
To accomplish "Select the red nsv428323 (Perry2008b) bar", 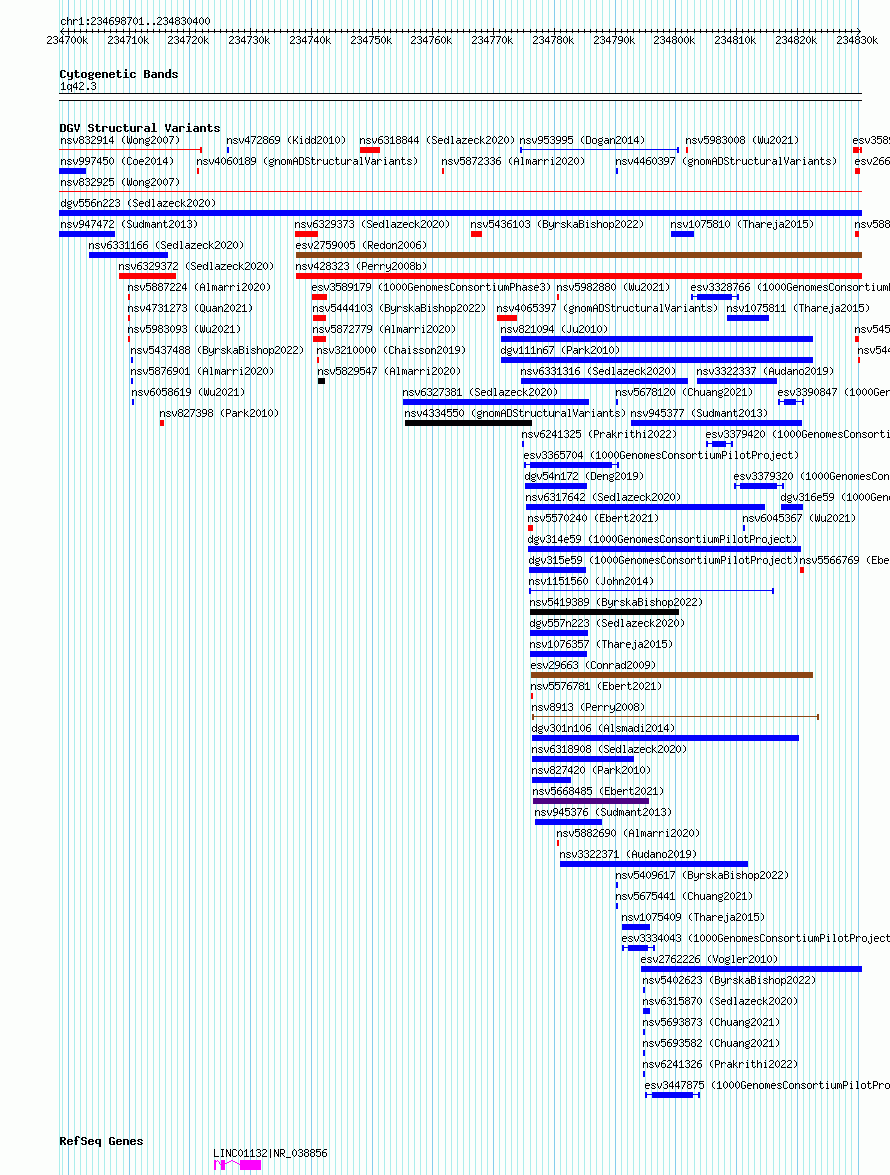I will coord(579,277).
